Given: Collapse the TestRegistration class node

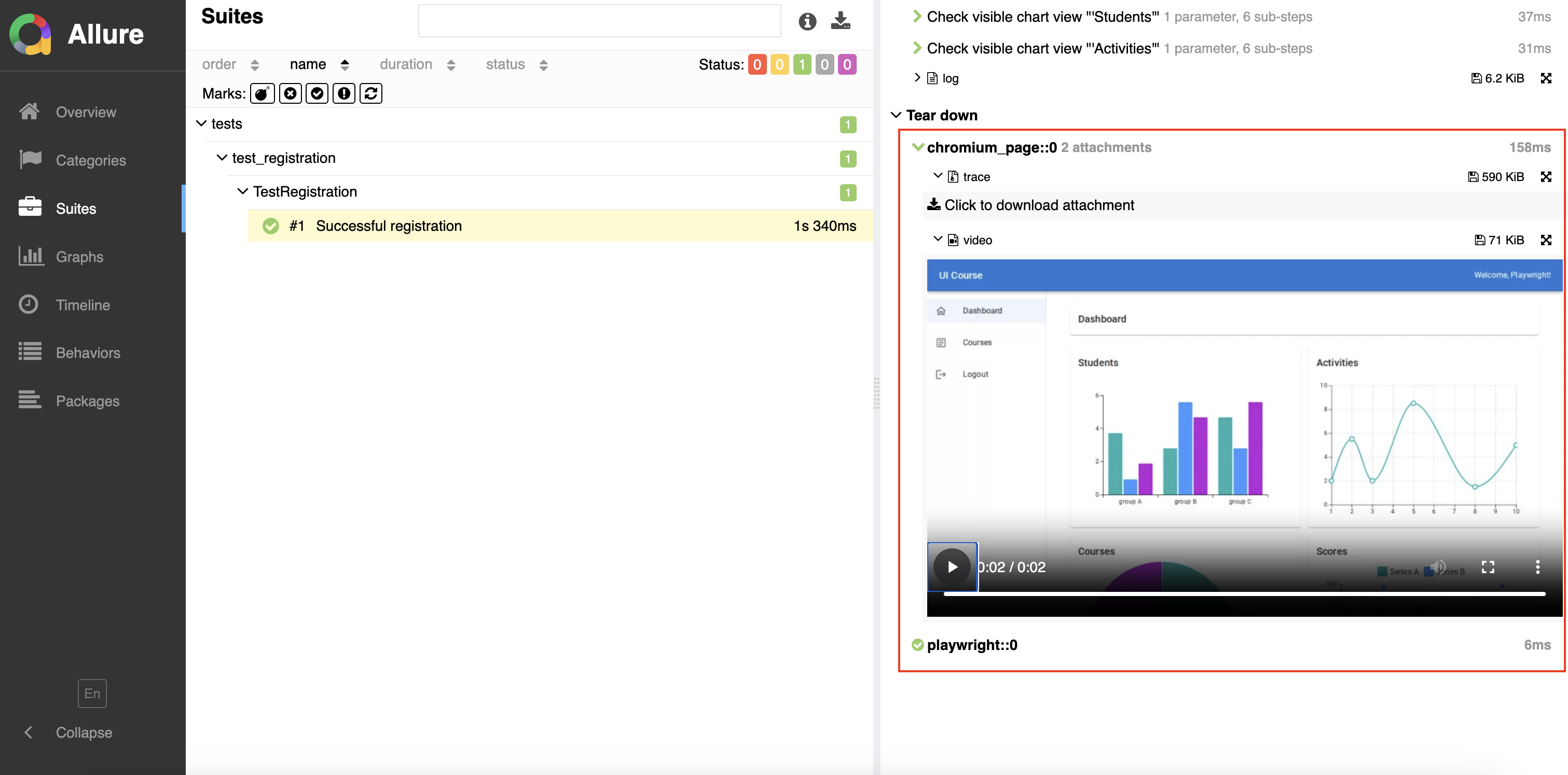Looking at the screenshot, I should 242,191.
